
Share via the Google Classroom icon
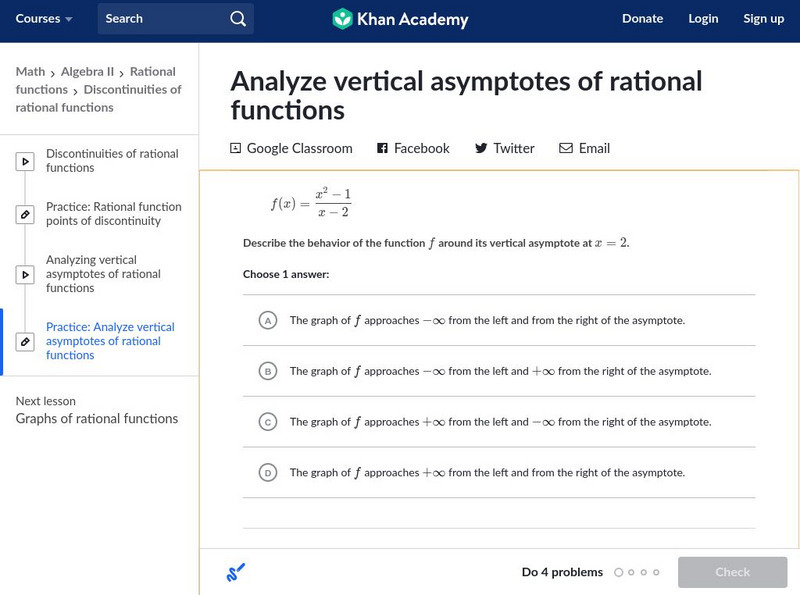point(236,148)
